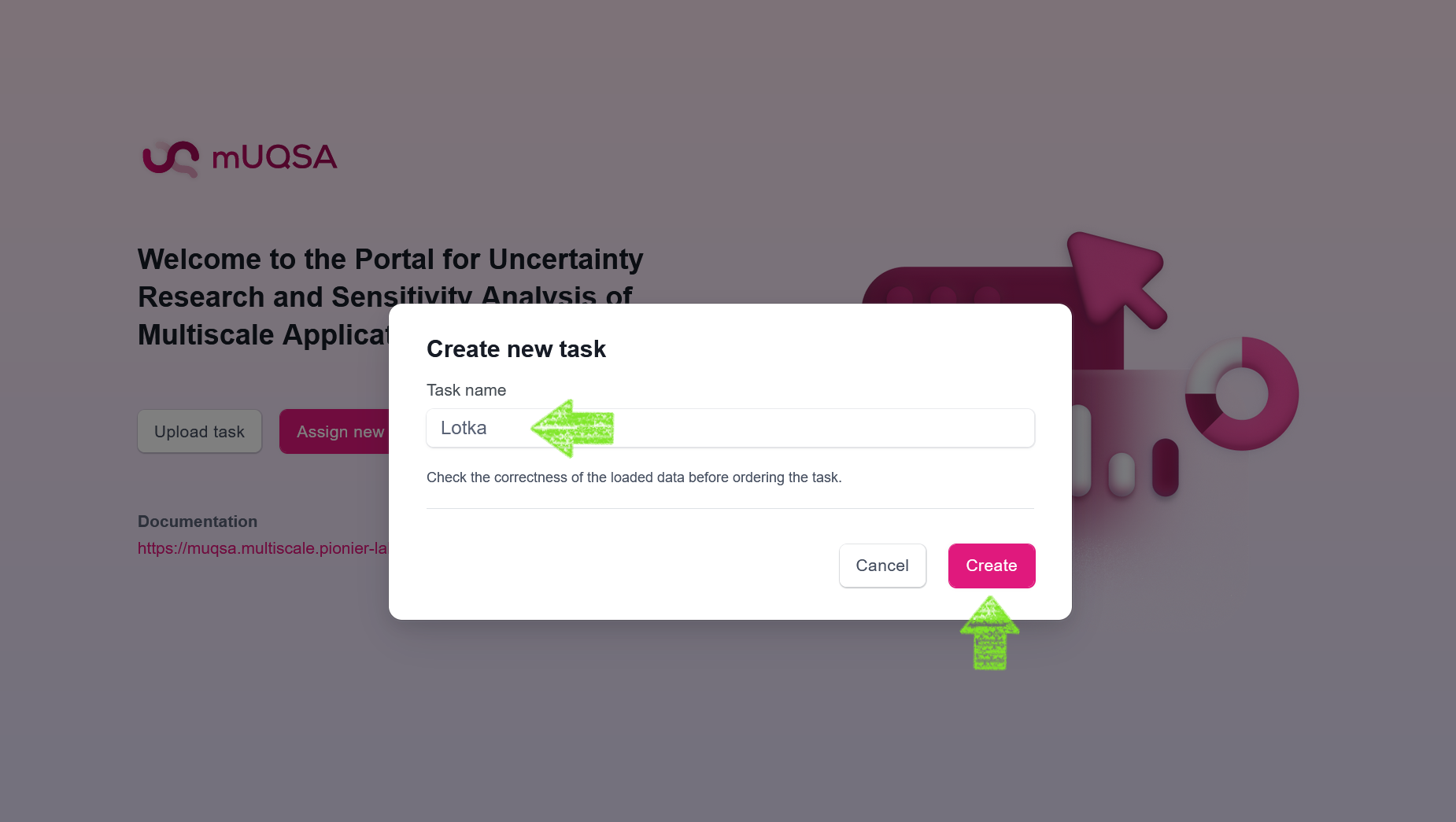1456x822 pixels.
Task: Click the Upload task button
Action: [200, 431]
